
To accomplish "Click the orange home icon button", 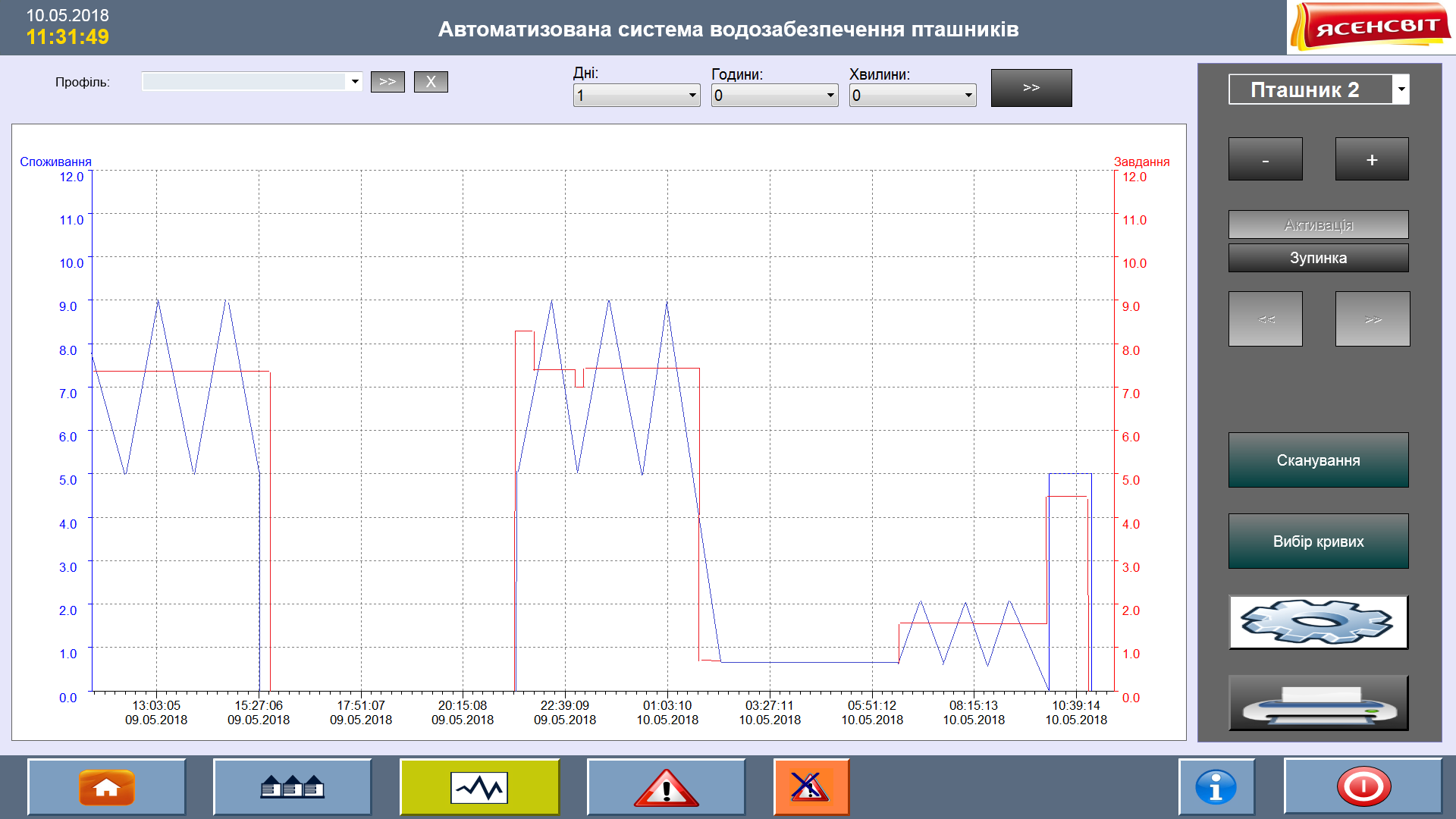I will click(107, 787).
